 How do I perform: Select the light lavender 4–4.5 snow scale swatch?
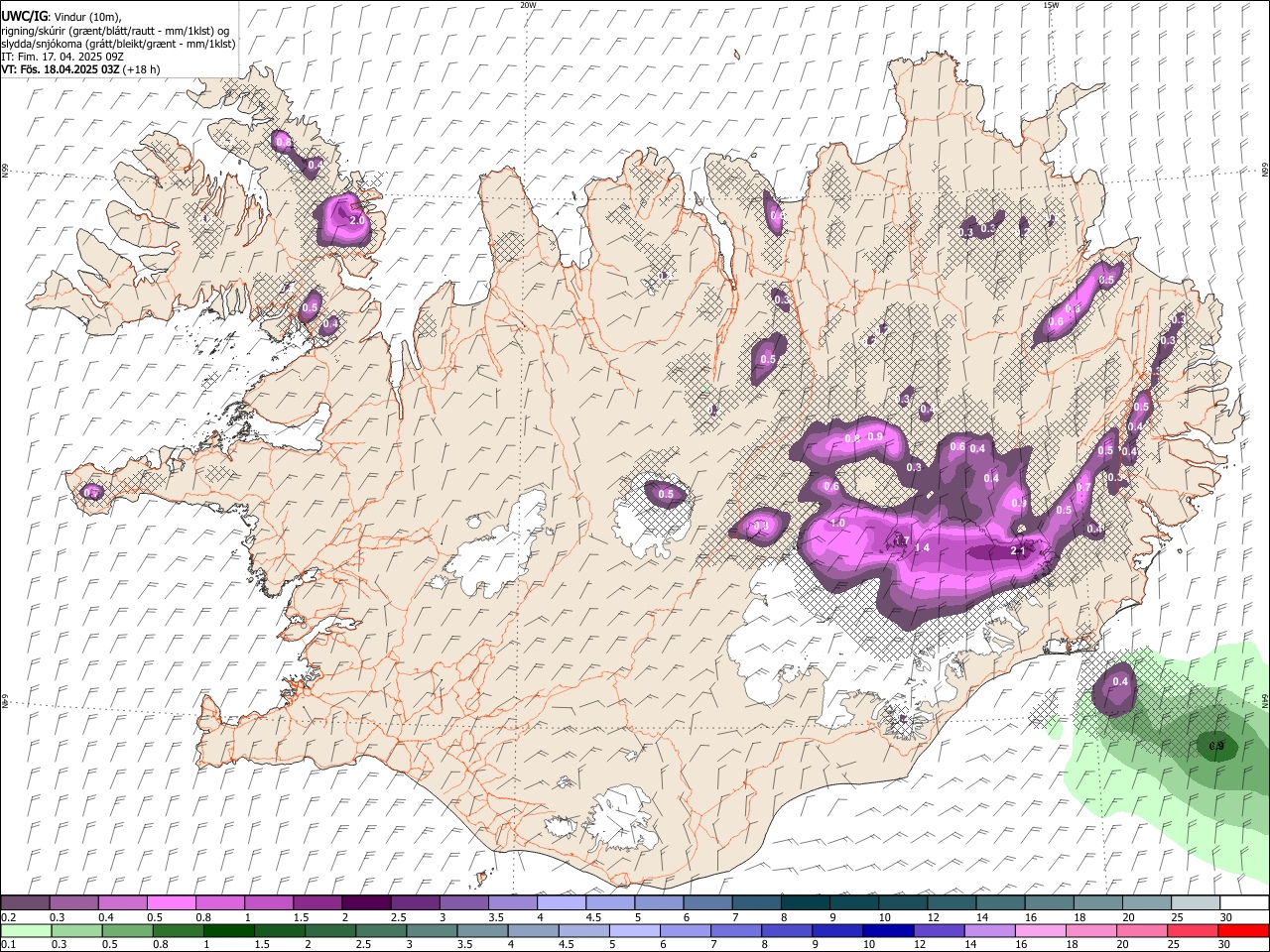tap(562, 902)
